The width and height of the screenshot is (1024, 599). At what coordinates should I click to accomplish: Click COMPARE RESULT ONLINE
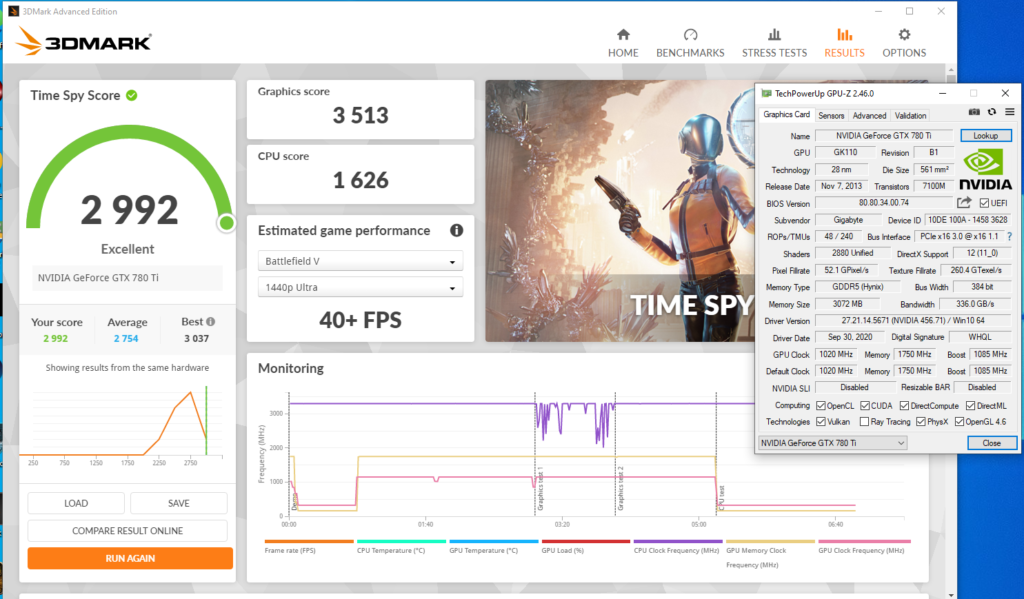127,530
